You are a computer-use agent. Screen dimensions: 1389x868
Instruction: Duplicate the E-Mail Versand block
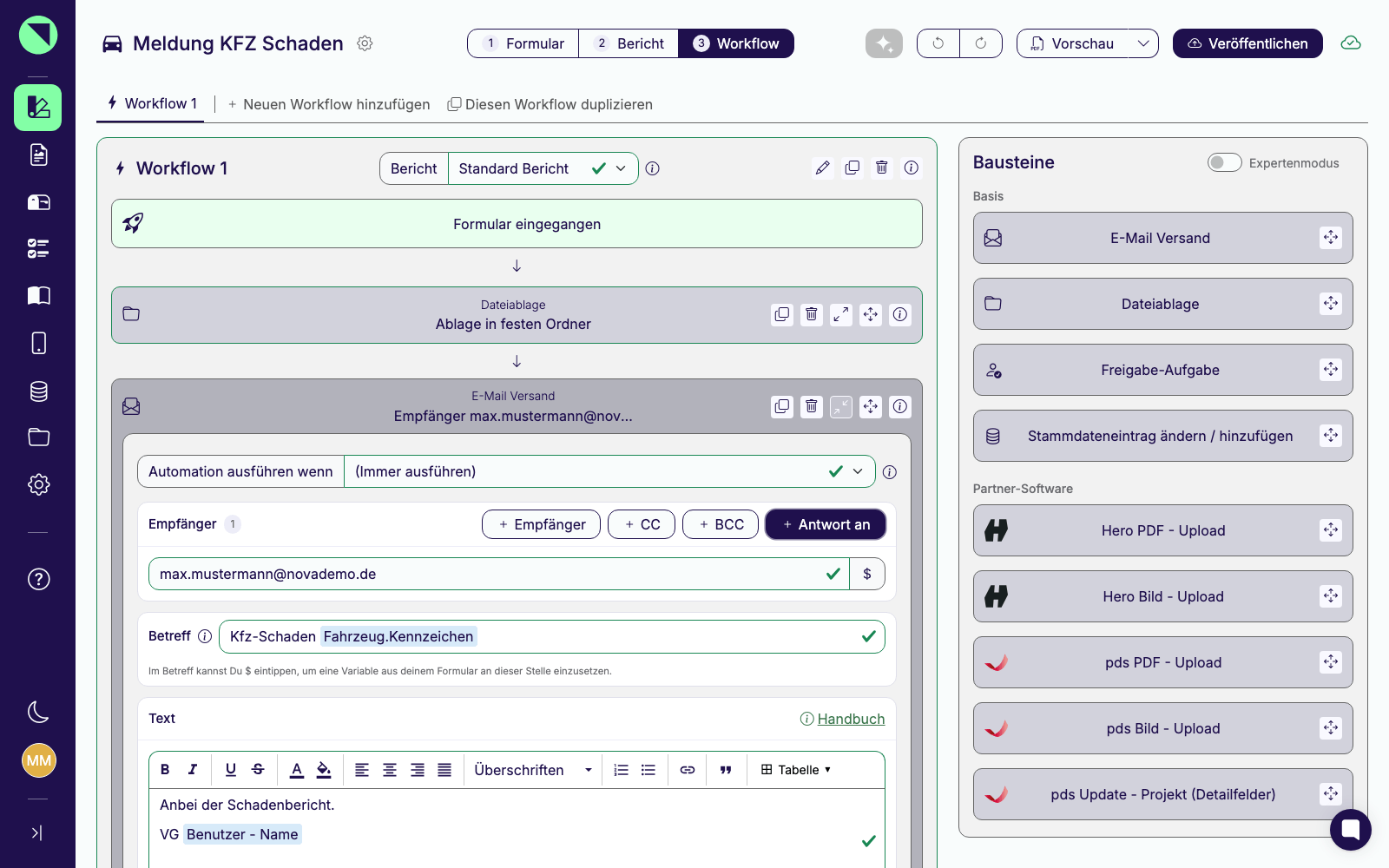tap(782, 406)
